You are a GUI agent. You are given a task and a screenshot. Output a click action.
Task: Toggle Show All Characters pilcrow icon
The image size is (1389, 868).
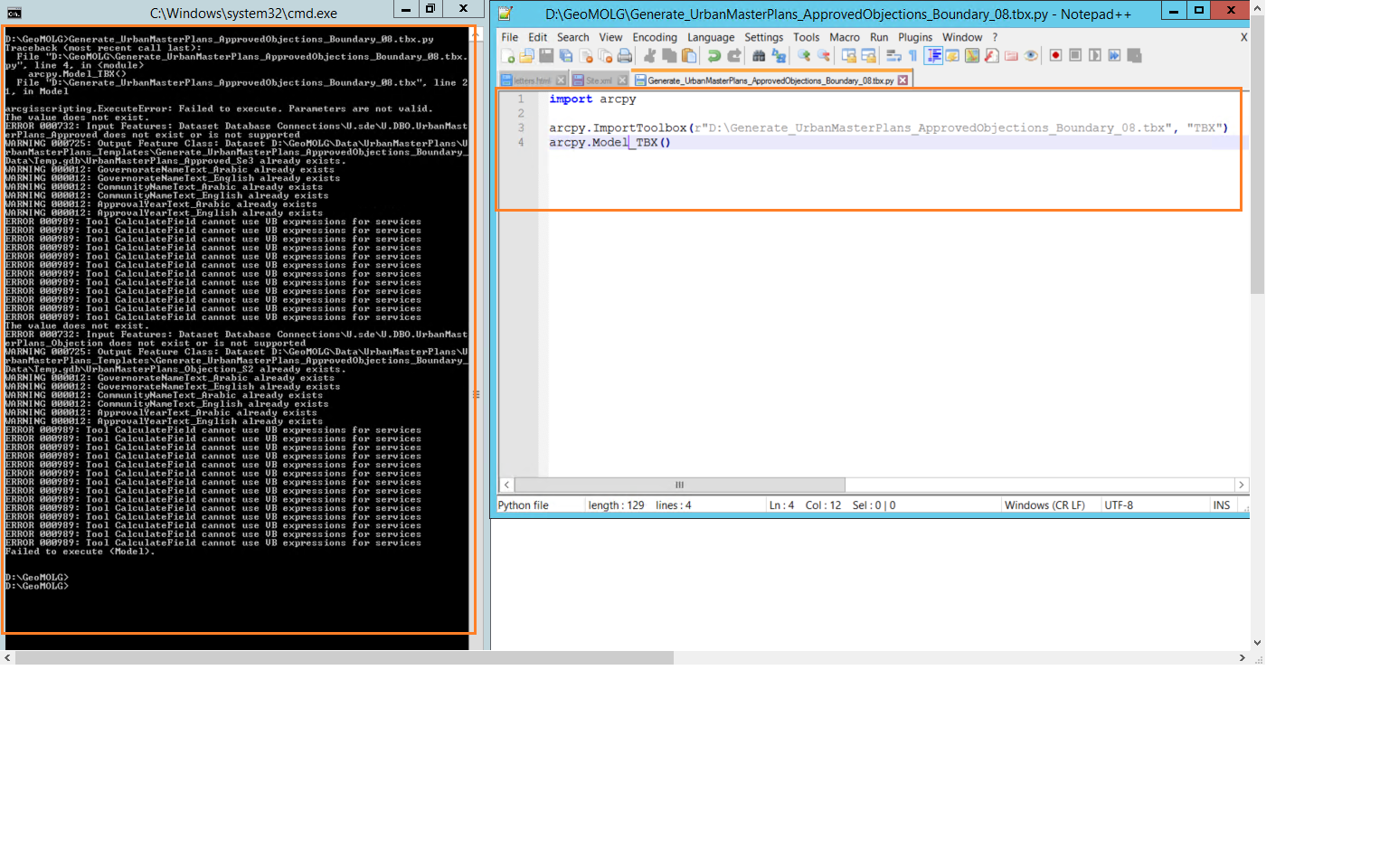[913, 56]
